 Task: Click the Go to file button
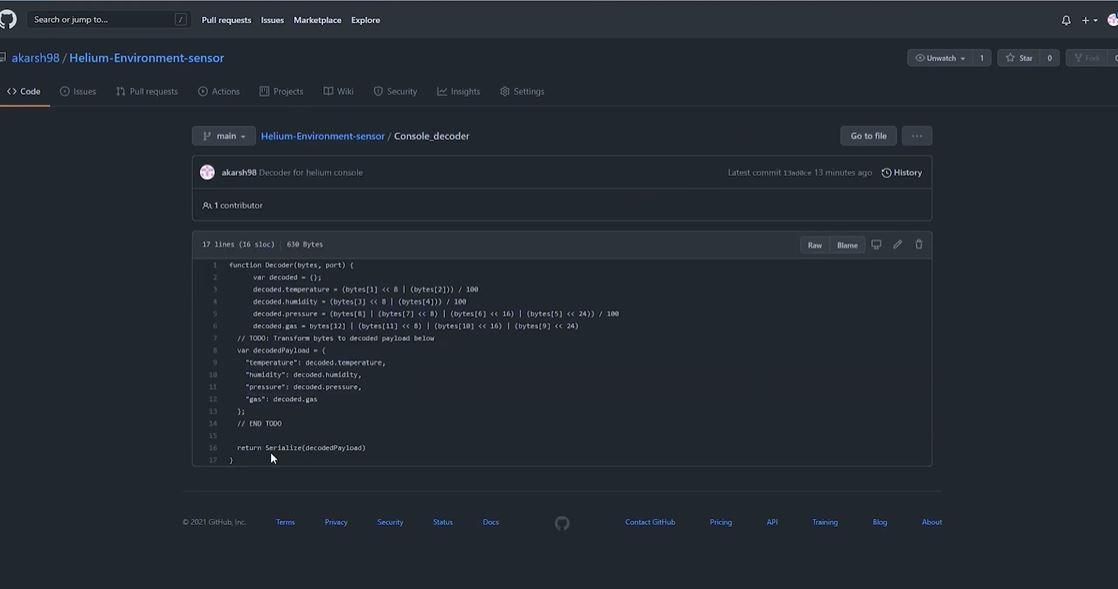(868, 135)
